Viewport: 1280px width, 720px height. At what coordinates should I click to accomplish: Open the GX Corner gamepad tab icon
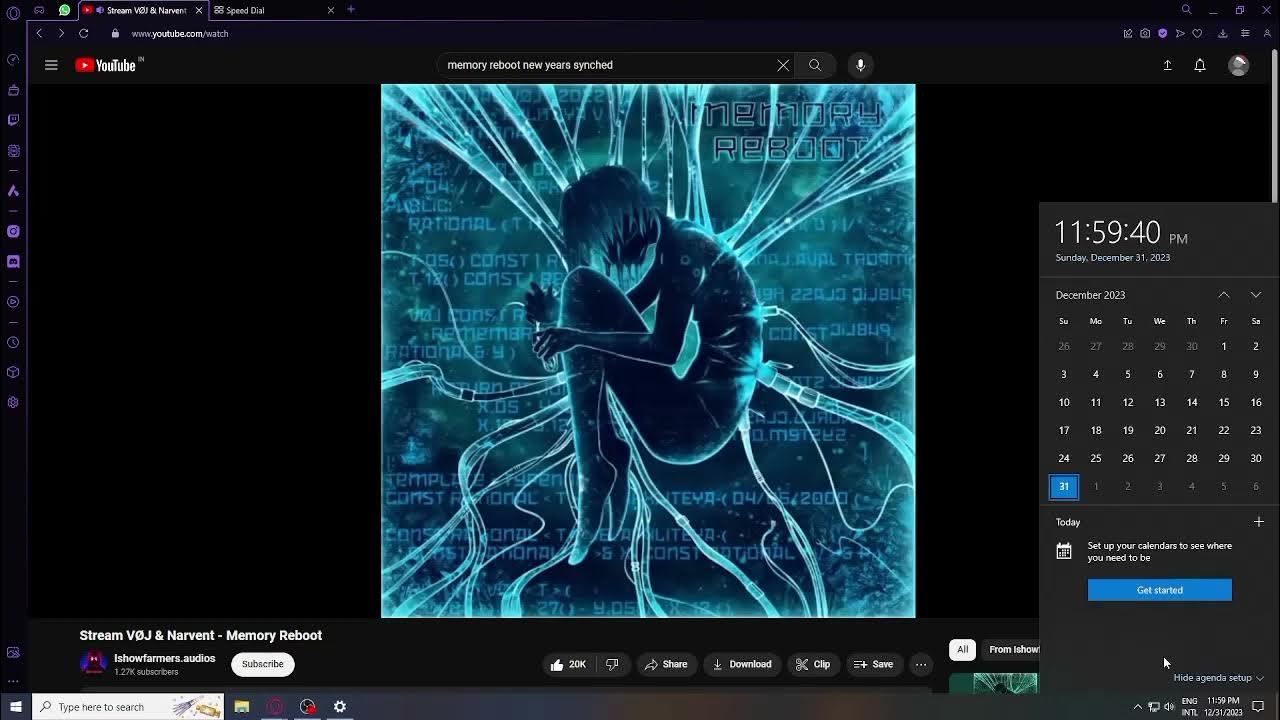pyautogui.click(x=39, y=10)
